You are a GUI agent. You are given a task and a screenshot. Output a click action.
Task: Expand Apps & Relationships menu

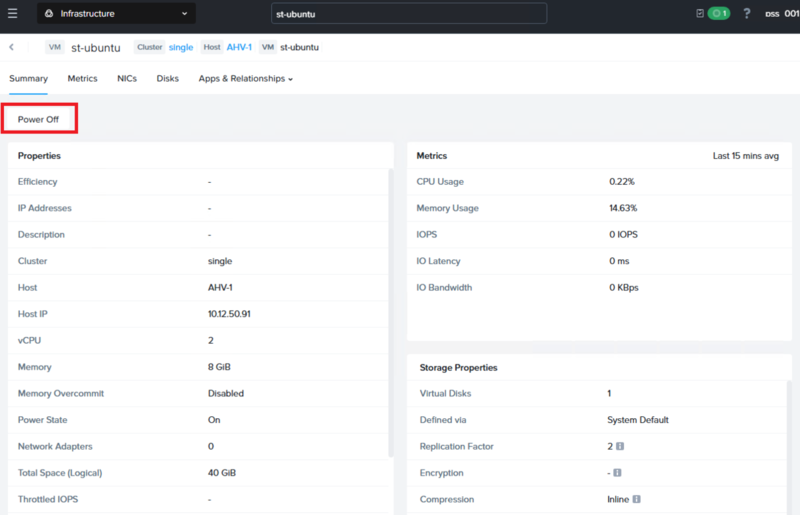pos(245,79)
